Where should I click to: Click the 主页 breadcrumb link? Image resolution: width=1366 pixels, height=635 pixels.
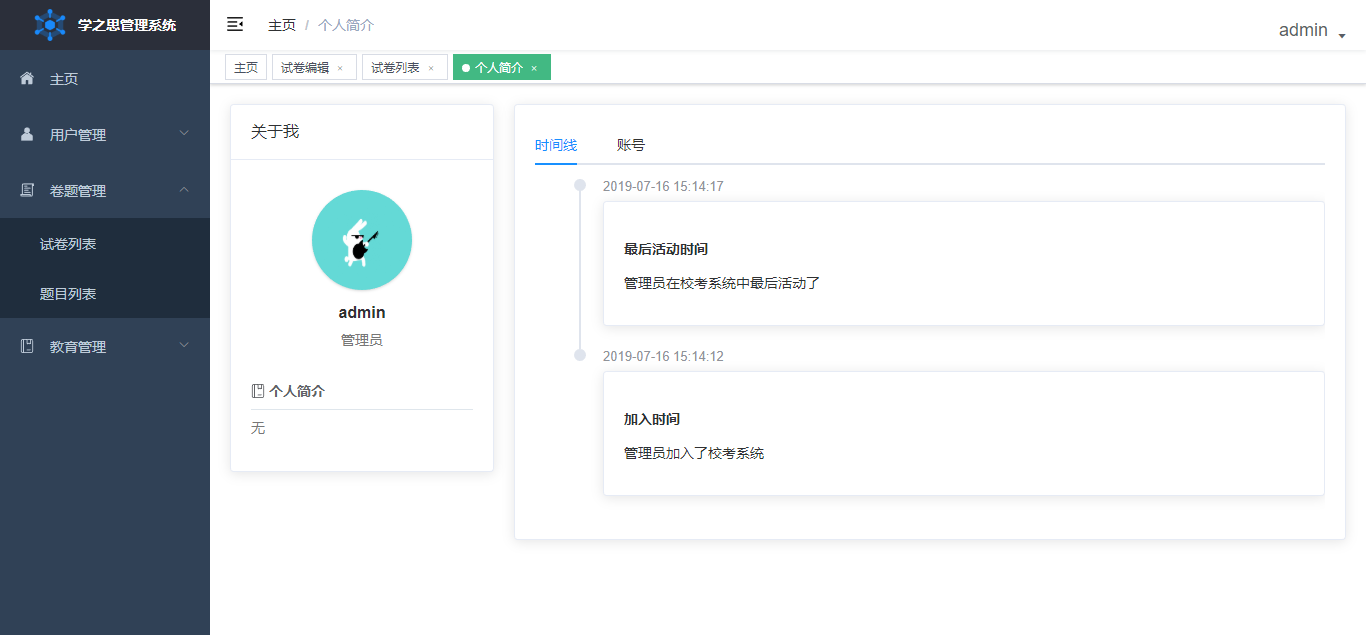tap(282, 25)
